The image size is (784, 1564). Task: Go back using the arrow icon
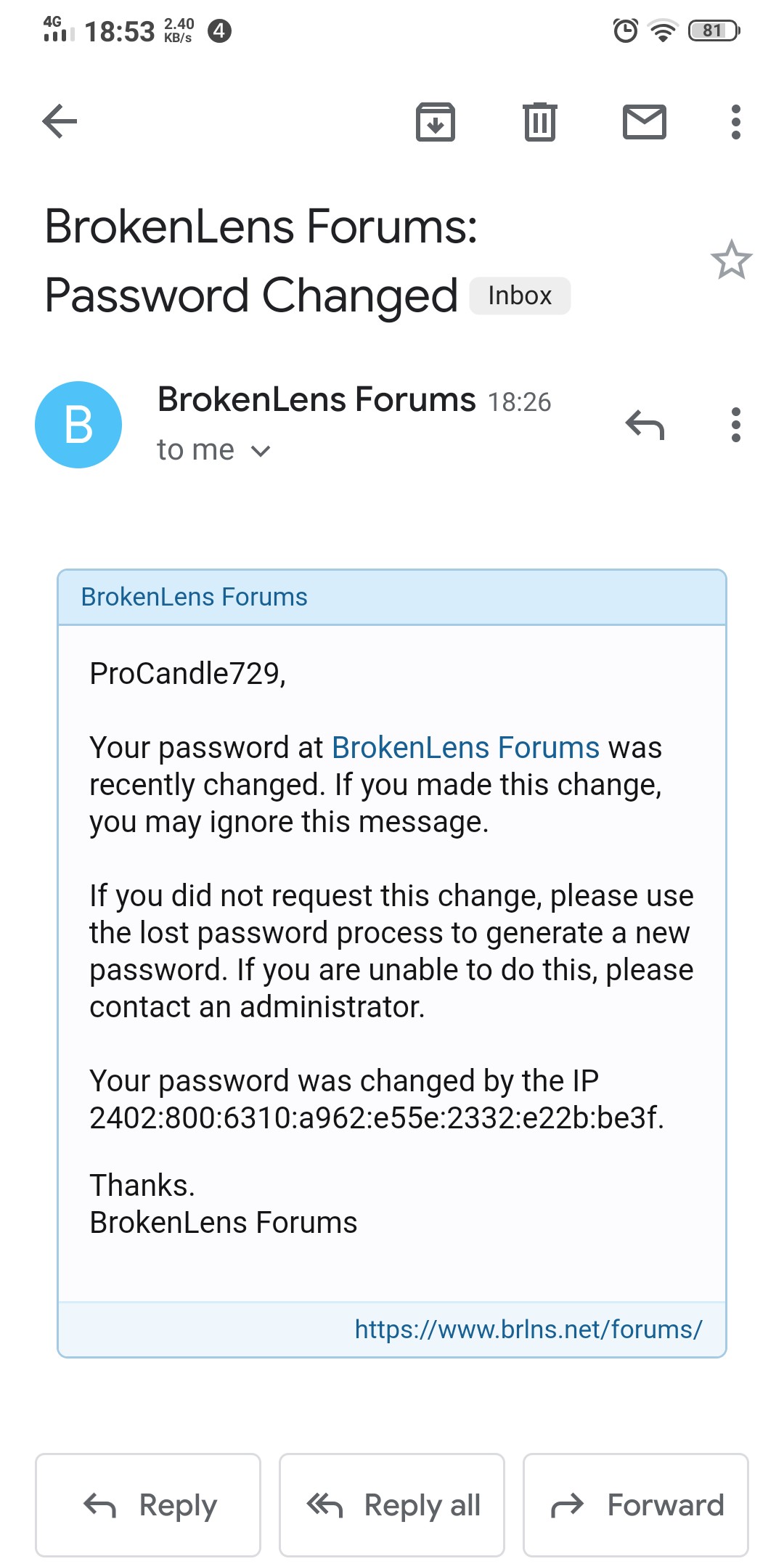point(60,121)
